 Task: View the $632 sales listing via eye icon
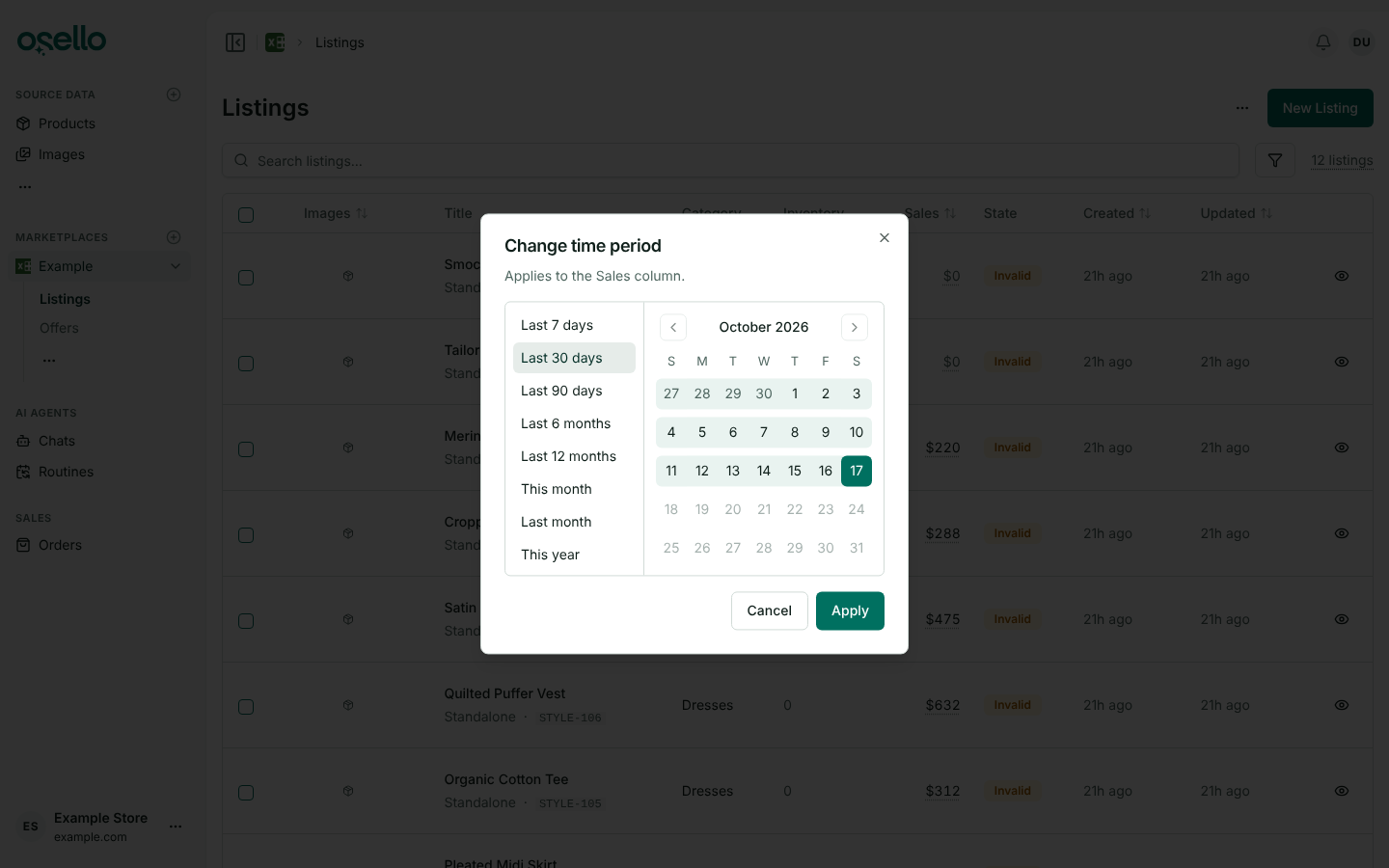tap(1342, 705)
